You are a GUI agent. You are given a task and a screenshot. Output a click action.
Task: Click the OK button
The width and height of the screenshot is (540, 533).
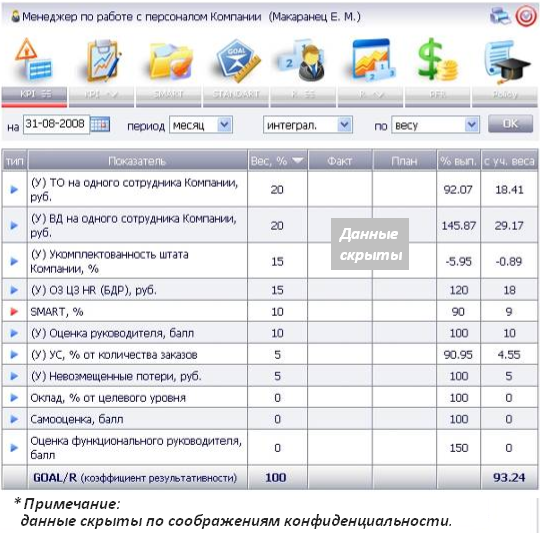point(510,123)
